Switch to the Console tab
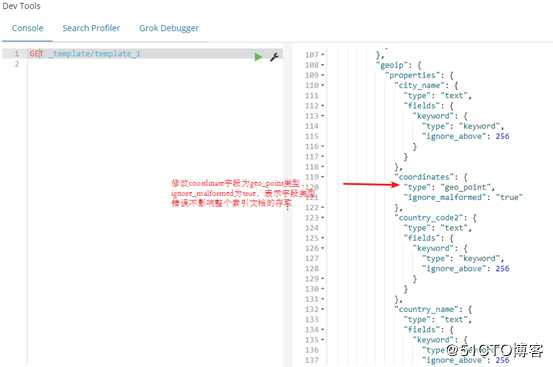This screenshot has width=553, height=367. coord(28,28)
